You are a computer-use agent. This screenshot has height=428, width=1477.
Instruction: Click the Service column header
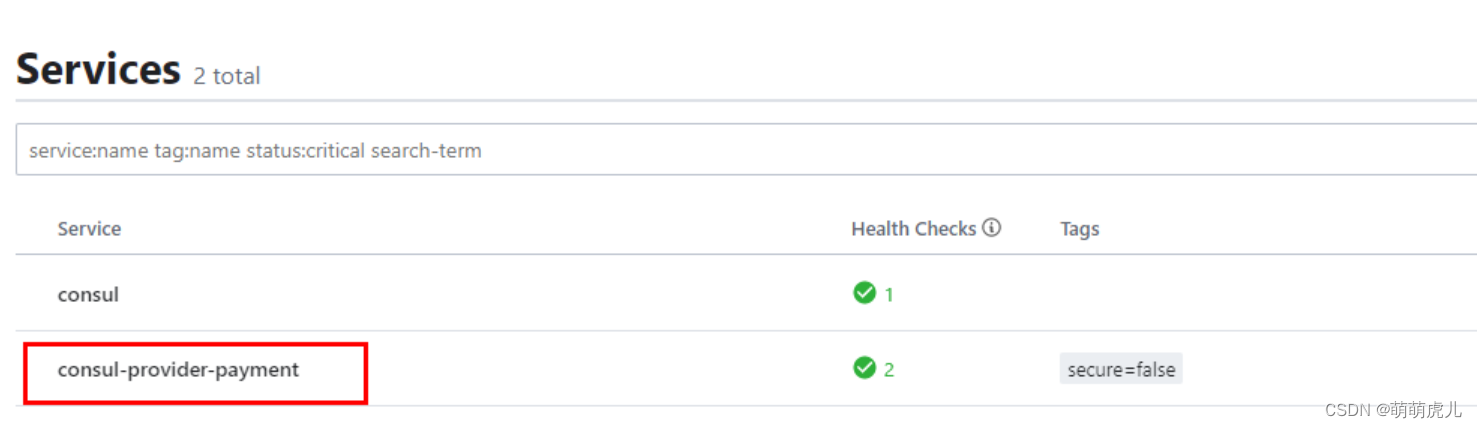click(x=89, y=229)
